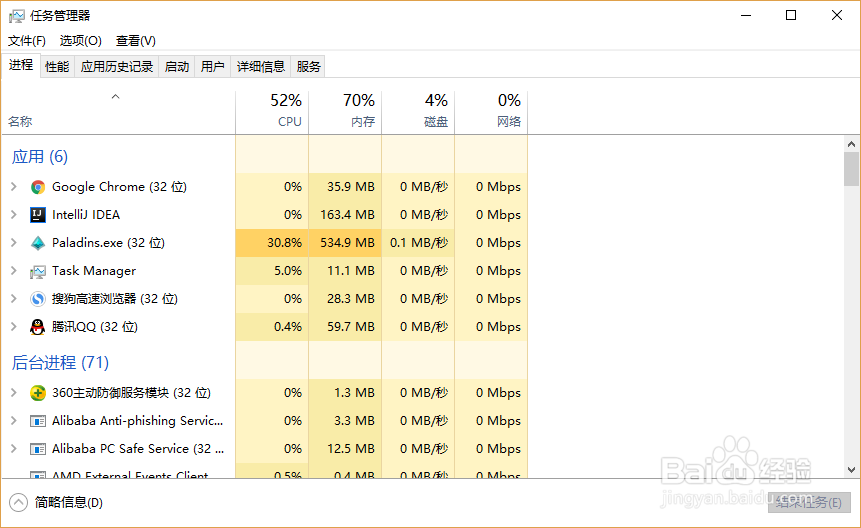Expand the 腾讯QQ process group
This screenshot has width=861, height=528.
pyautogui.click(x=14, y=327)
